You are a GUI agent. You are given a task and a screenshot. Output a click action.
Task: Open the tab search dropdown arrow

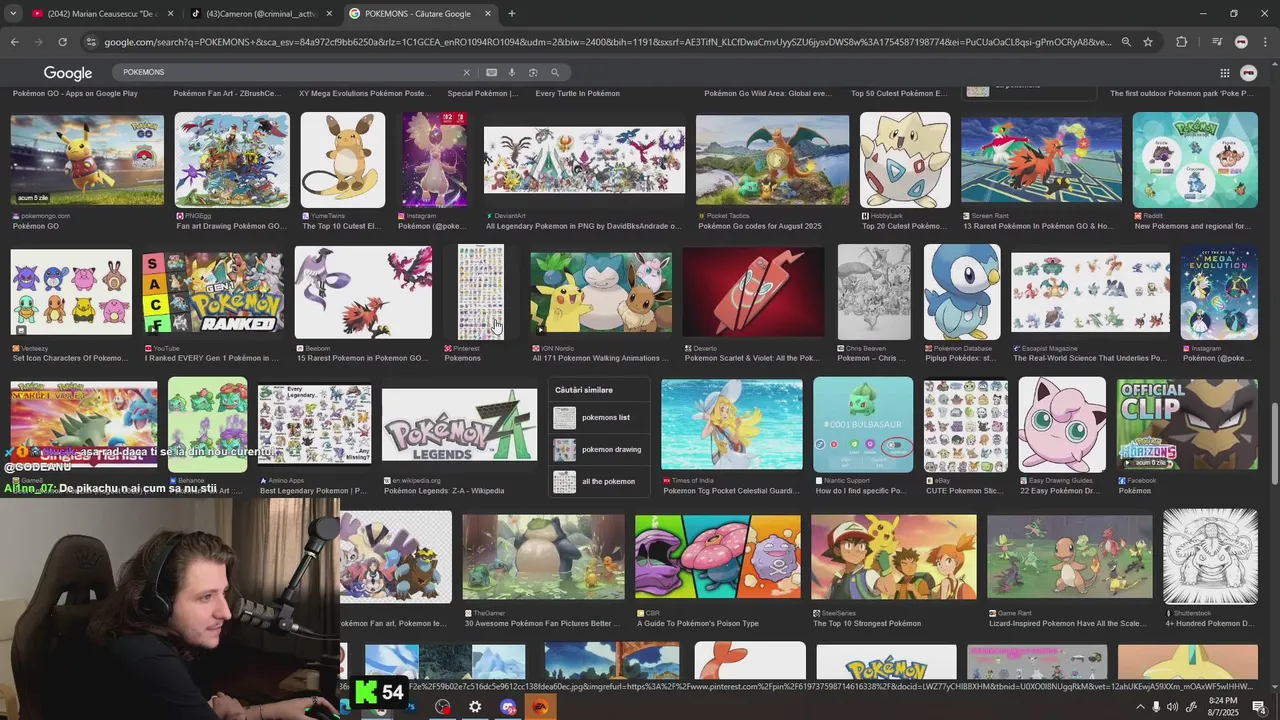13,14
